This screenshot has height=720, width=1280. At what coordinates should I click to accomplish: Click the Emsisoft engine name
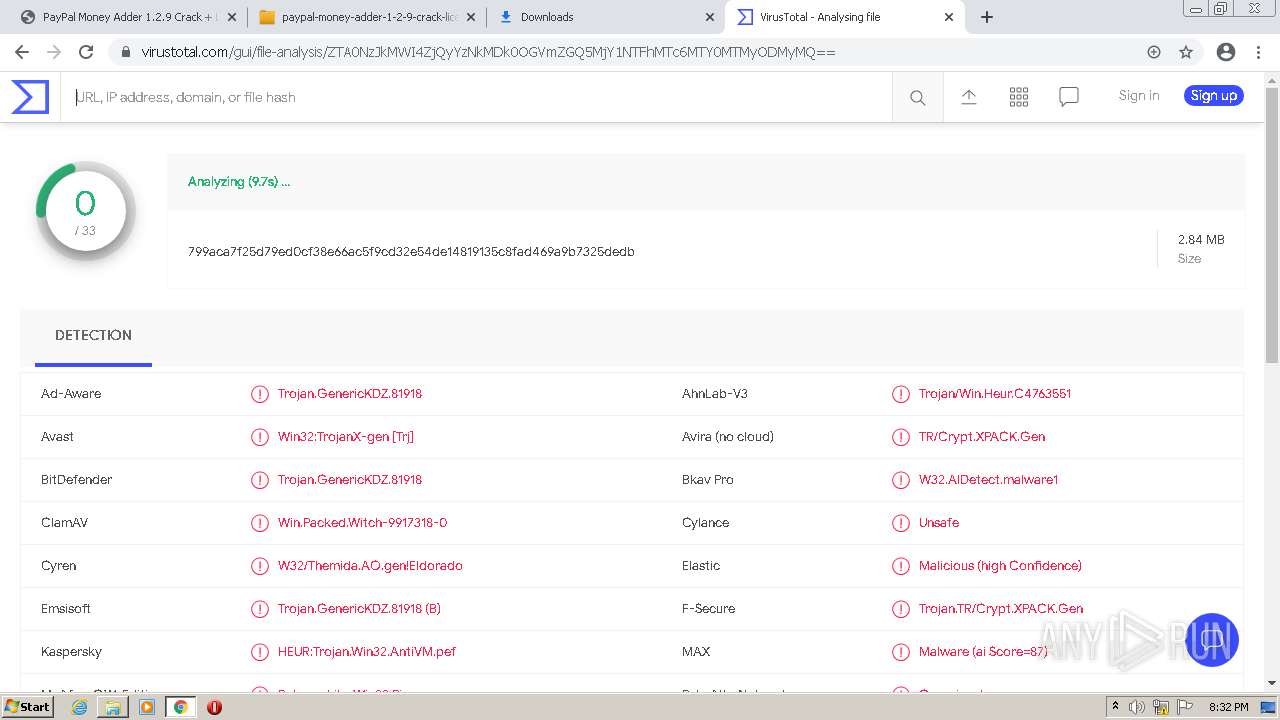pyautogui.click(x=66, y=609)
